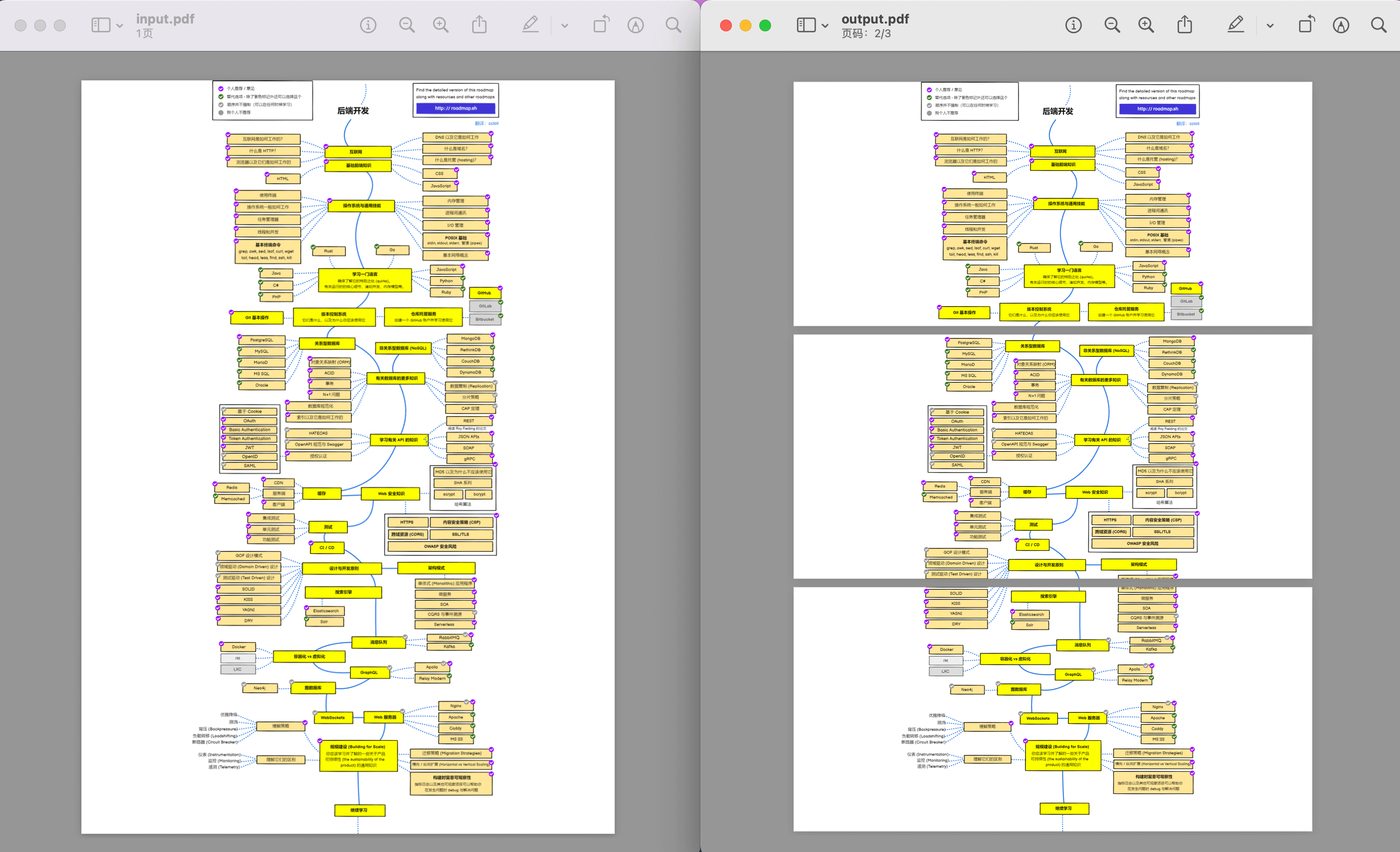
Task: Click the input.pdf window title
Action: point(165,19)
